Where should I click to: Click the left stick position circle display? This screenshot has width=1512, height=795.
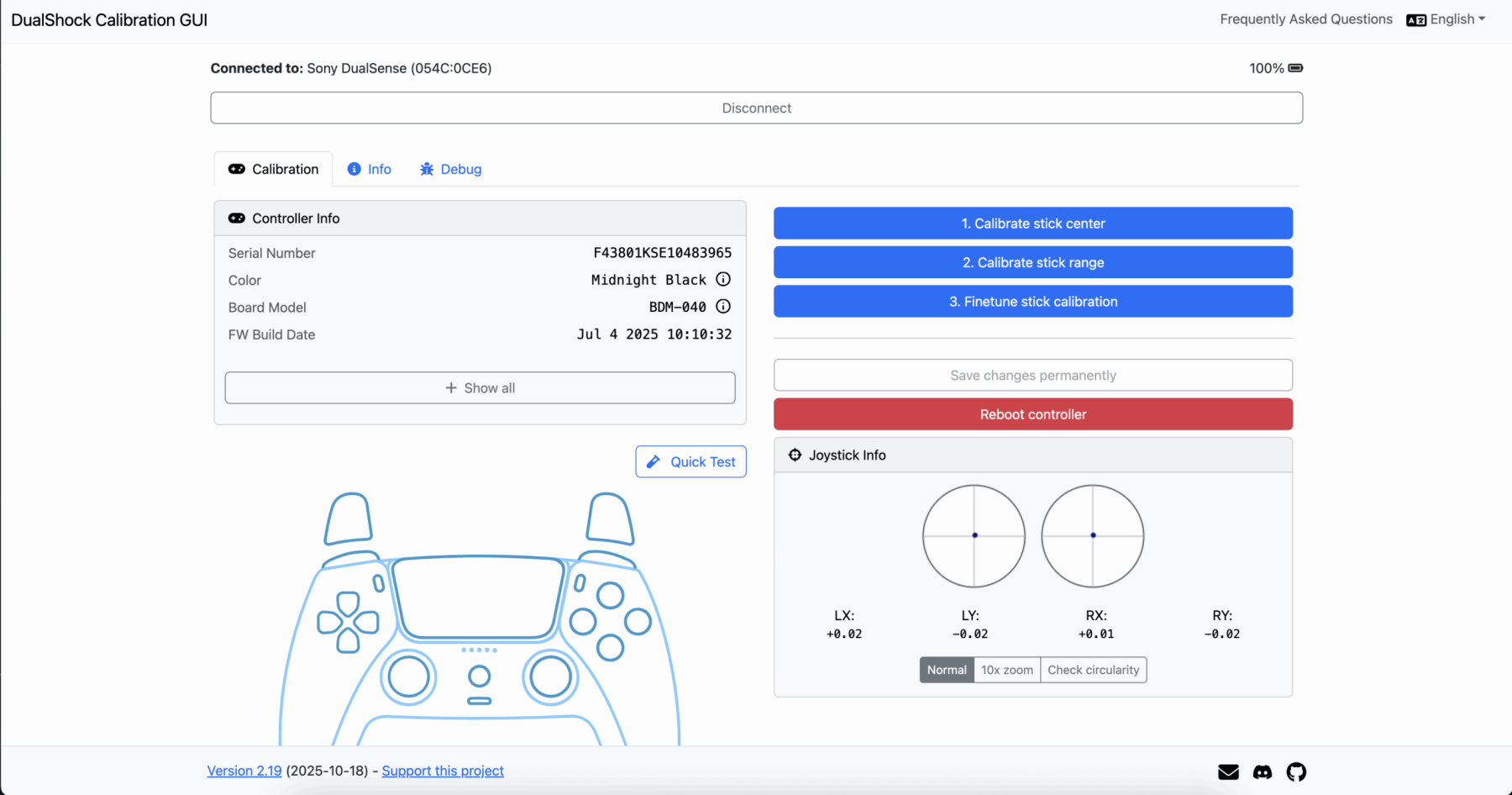tap(974, 536)
